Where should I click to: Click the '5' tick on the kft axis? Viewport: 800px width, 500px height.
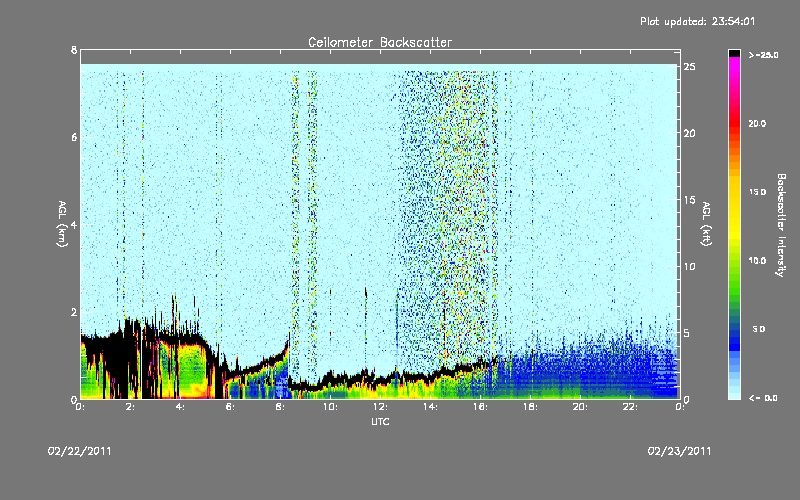(687, 333)
